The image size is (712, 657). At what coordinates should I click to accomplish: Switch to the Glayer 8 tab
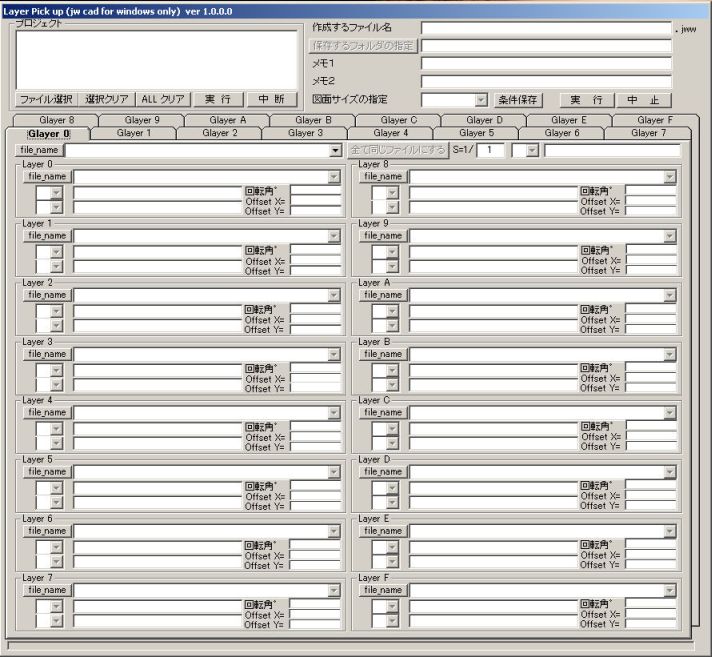point(57,120)
